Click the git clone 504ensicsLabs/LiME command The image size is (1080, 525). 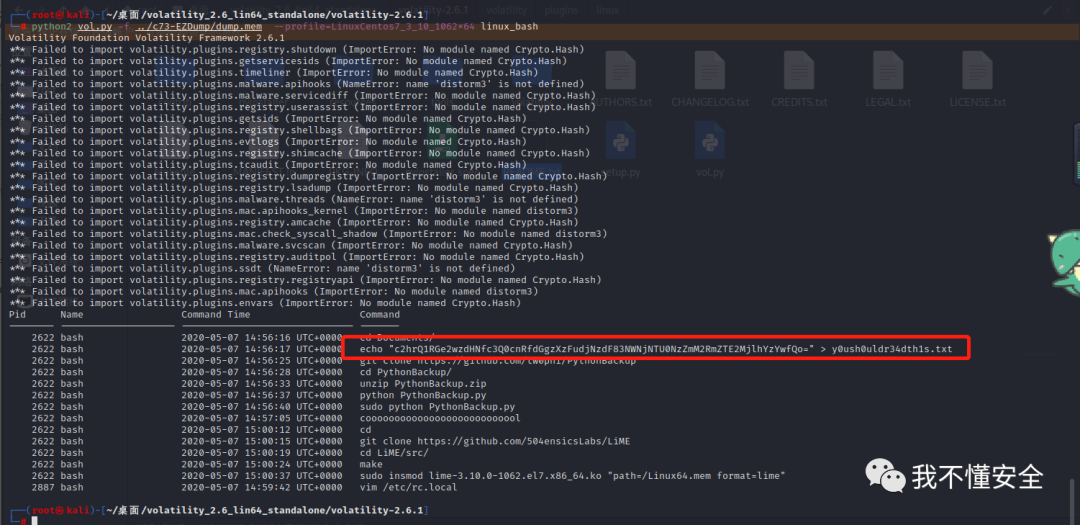coord(495,442)
